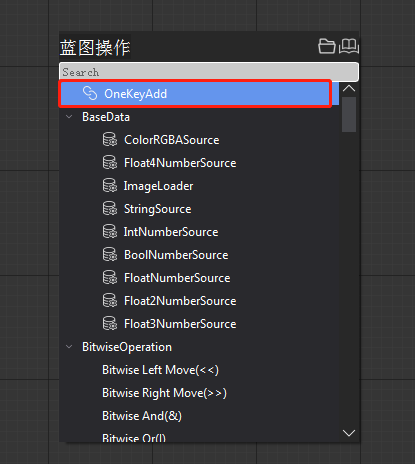
Task: Collapse the BitwiseOperation category
Action: [69, 347]
